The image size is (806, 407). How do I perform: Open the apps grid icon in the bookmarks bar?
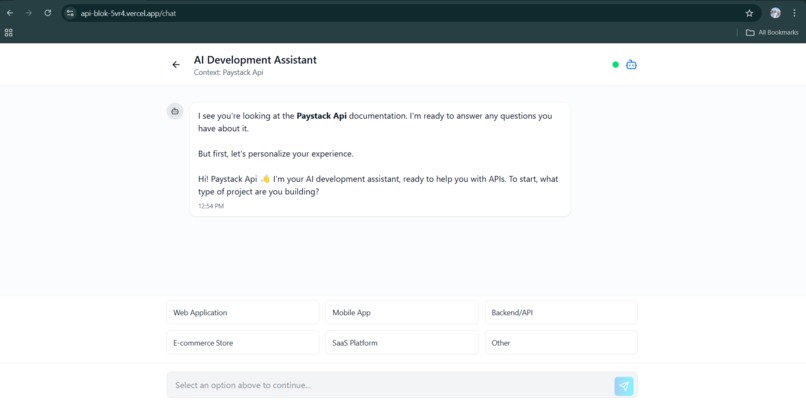[8, 32]
